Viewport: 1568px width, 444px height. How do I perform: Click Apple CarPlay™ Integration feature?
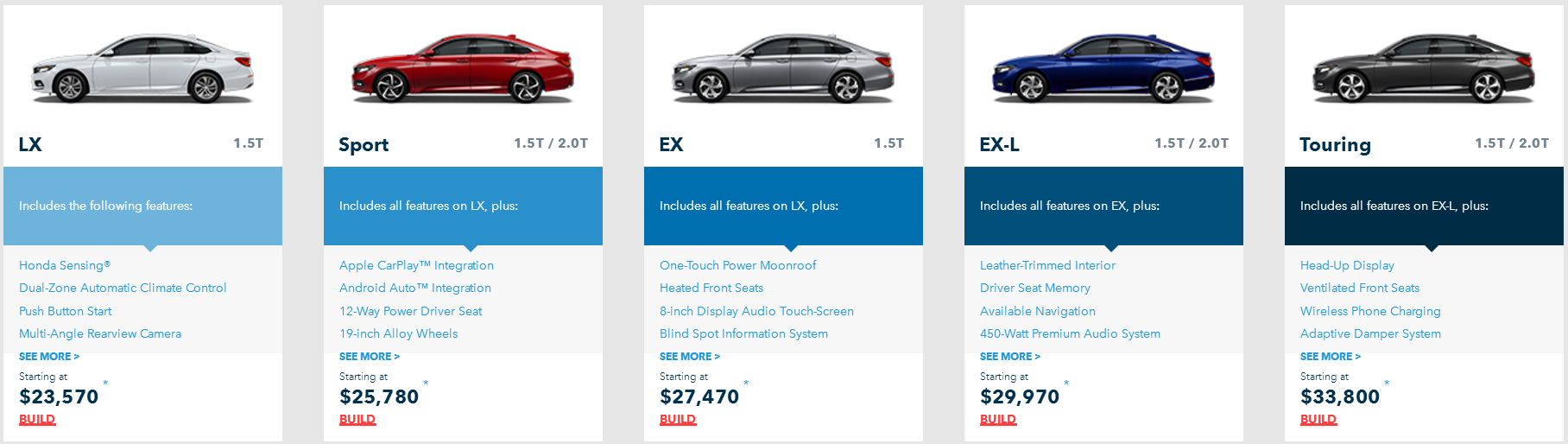pos(416,266)
